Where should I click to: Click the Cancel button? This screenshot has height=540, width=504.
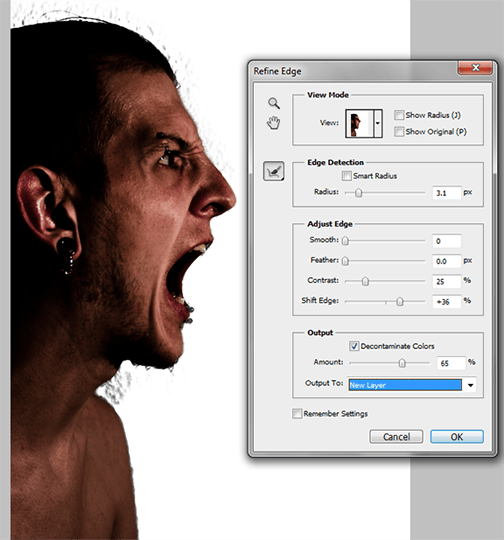(x=396, y=437)
